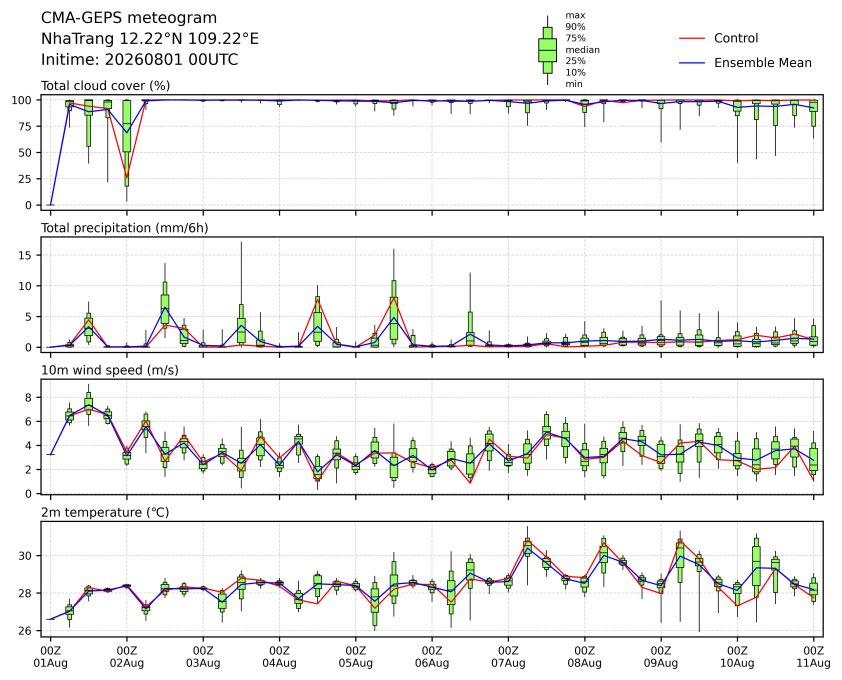Click the 'Total cloud cover (%)' panel title
This screenshot has height=680, width=842.
coord(106,86)
